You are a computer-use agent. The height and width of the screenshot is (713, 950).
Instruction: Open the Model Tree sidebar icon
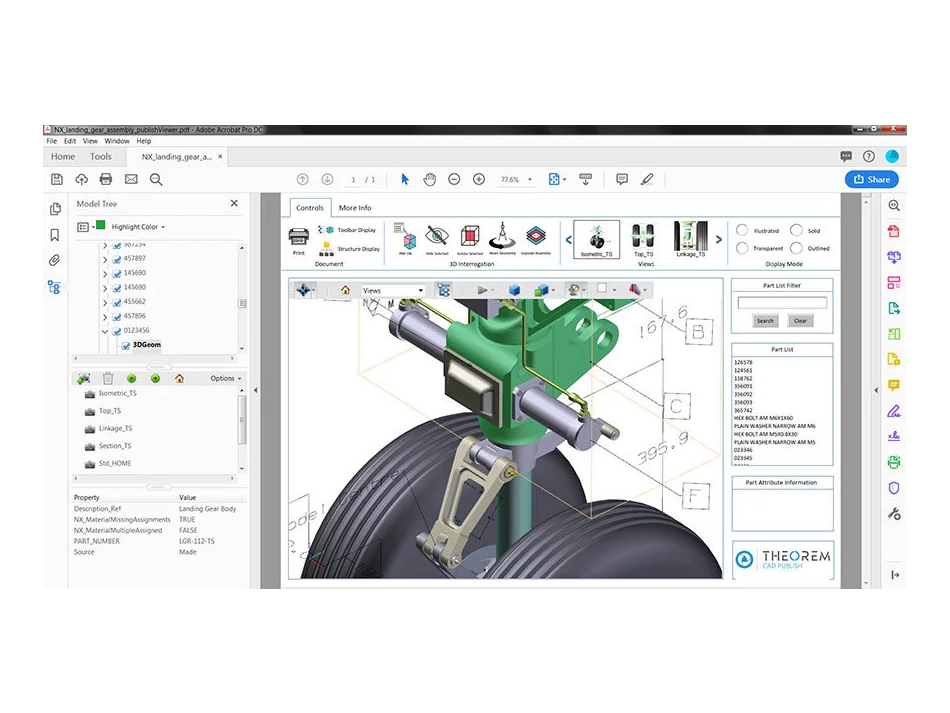tap(55, 287)
